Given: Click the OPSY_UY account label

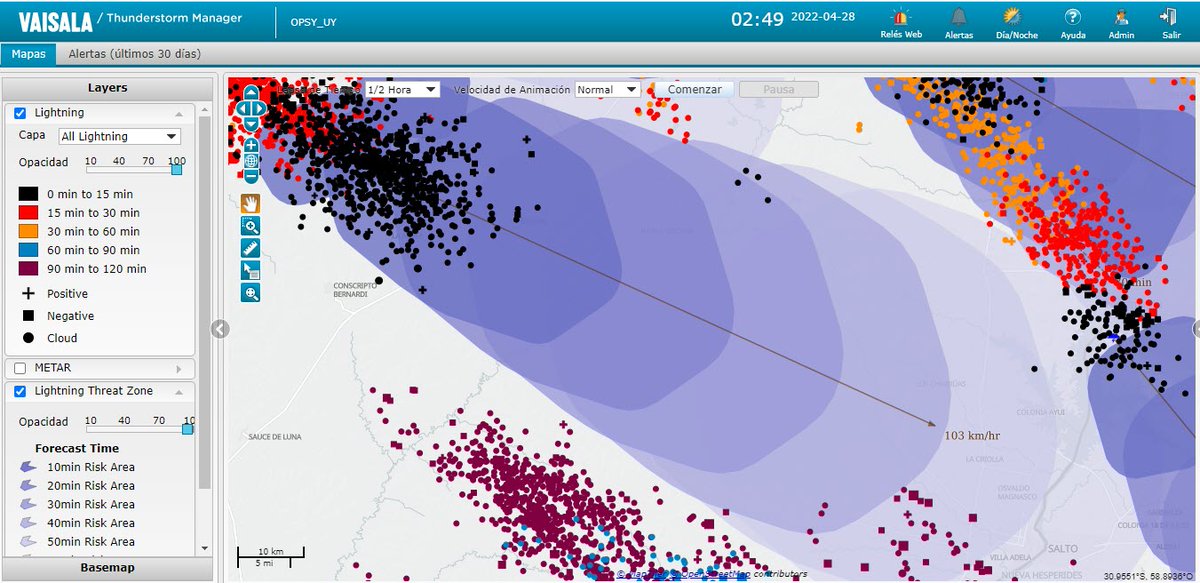Looking at the screenshot, I should (x=313, y=21).
